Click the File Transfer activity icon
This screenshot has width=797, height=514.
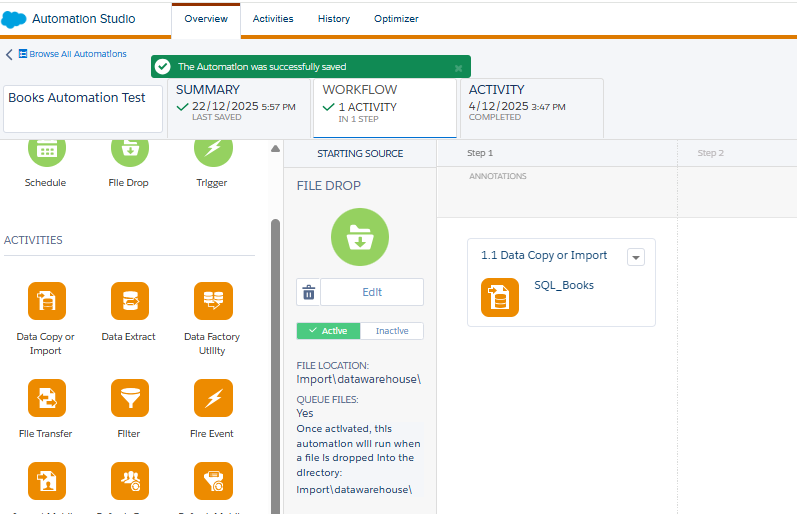point(46,398)
